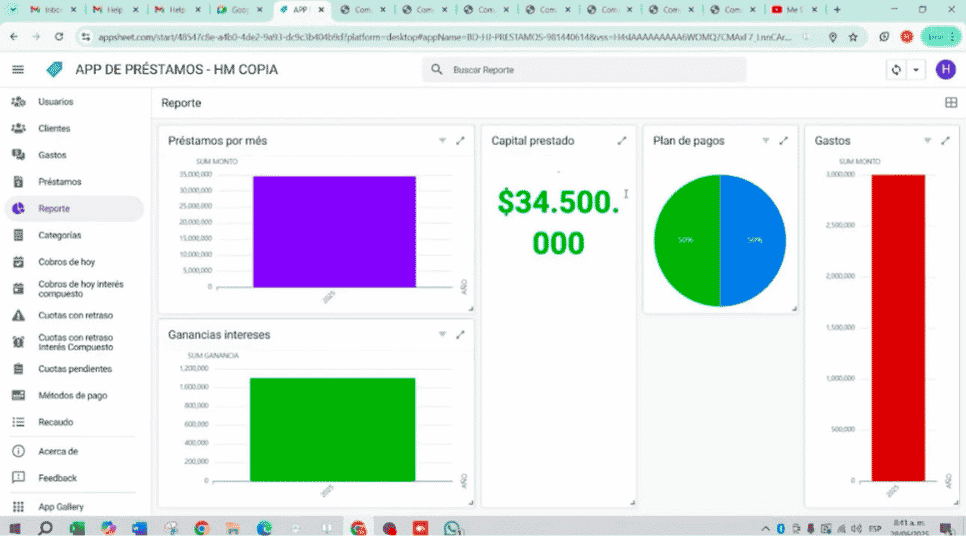The width and height of the screenshot is (966, 536).
Task: Click the App Gallery grid icon
Action: tap(18, 506)
